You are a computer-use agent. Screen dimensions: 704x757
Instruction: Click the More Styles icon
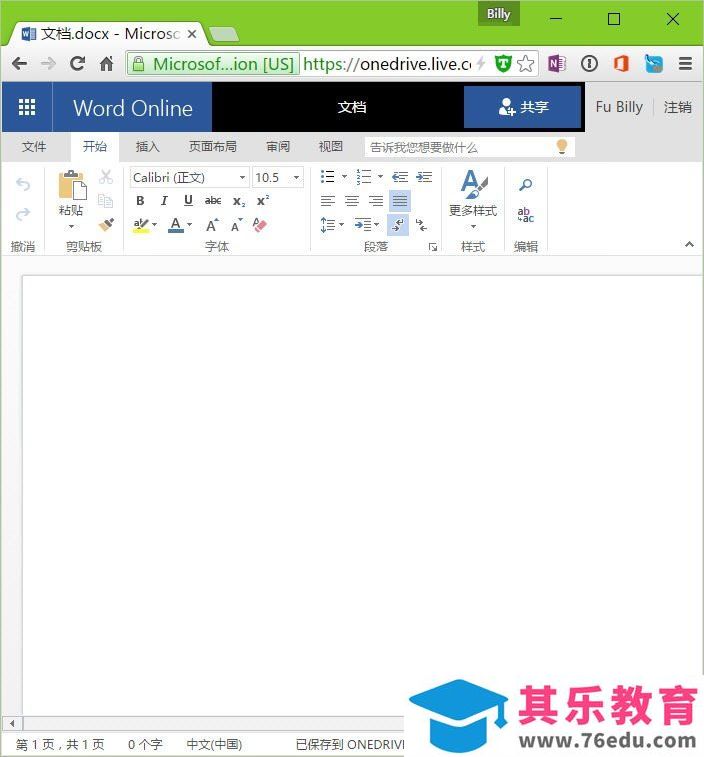pyautogui.click(x=474, y=184)
